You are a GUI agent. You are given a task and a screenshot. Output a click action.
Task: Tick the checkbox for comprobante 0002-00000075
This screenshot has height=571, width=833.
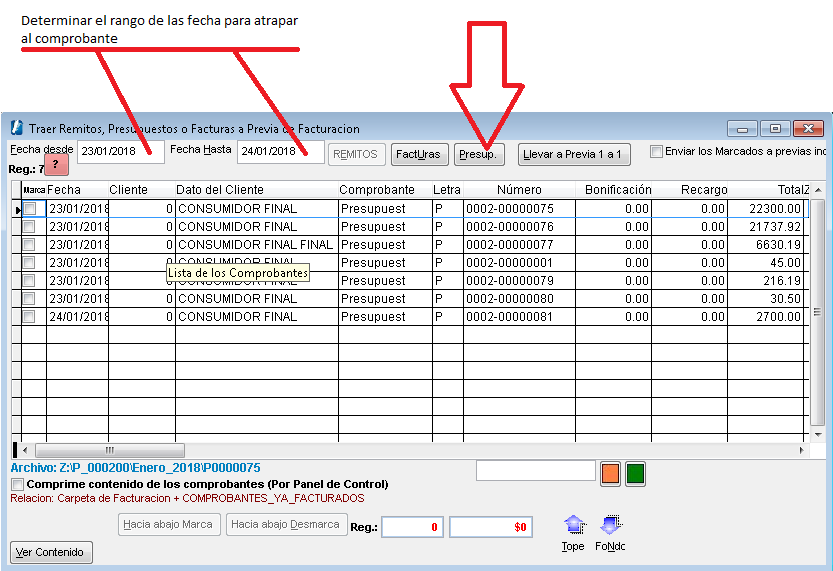tap(29, 209)
